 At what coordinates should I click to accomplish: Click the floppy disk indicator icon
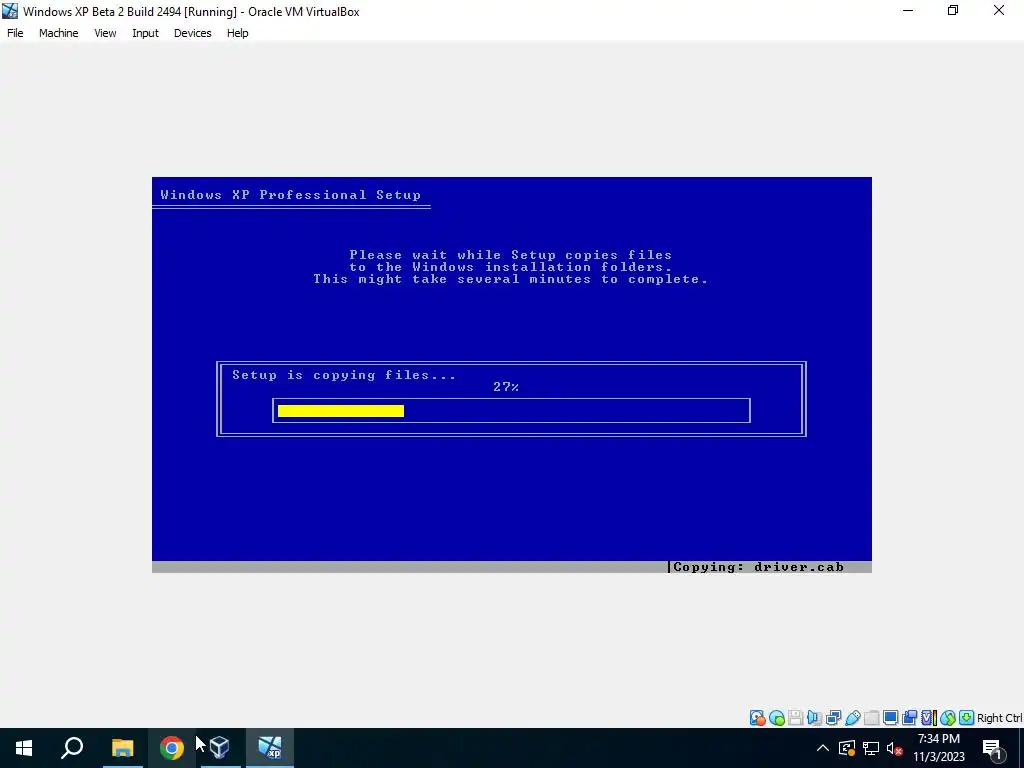(795, 718)
